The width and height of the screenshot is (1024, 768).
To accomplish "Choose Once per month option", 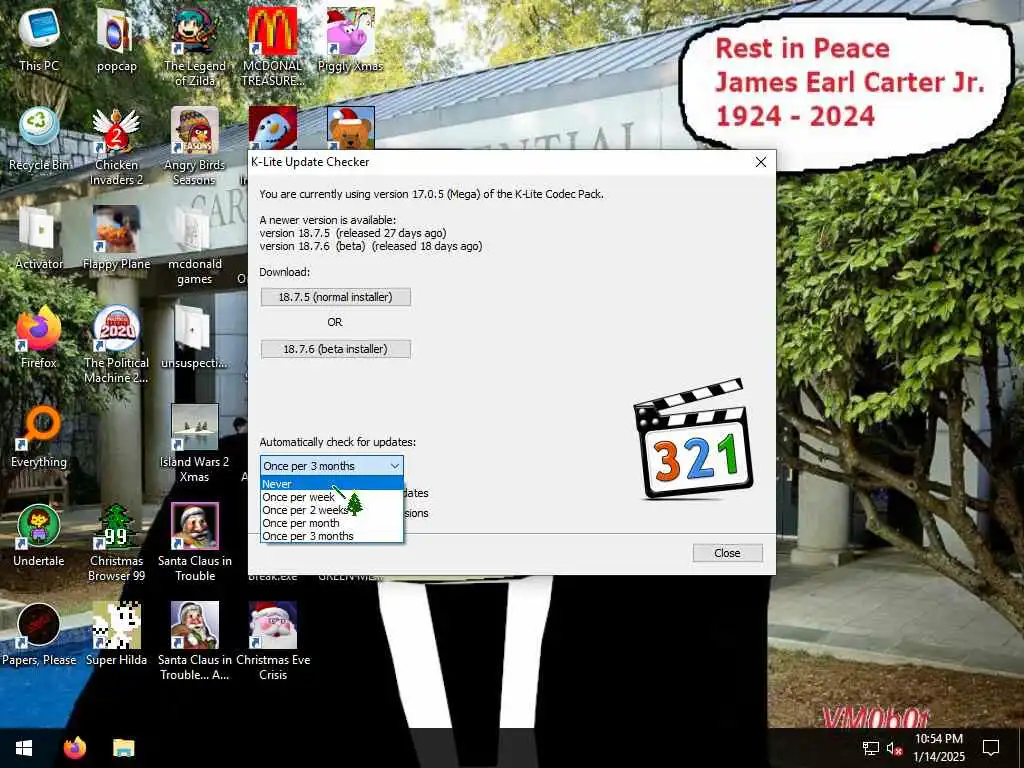I will click(332, 523).
